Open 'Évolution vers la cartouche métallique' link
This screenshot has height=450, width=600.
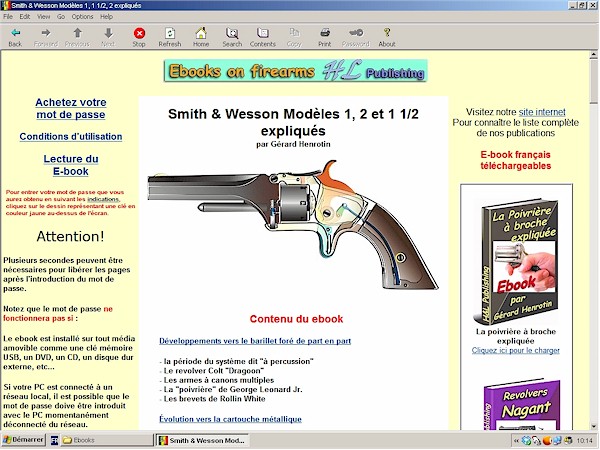230,419
